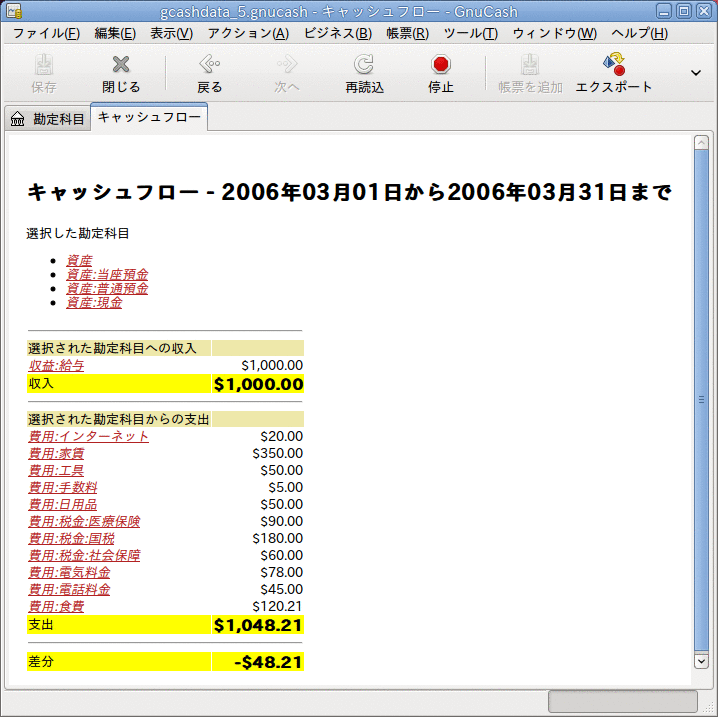Open the 費用:家賃 expense link

tap(56, 453)
